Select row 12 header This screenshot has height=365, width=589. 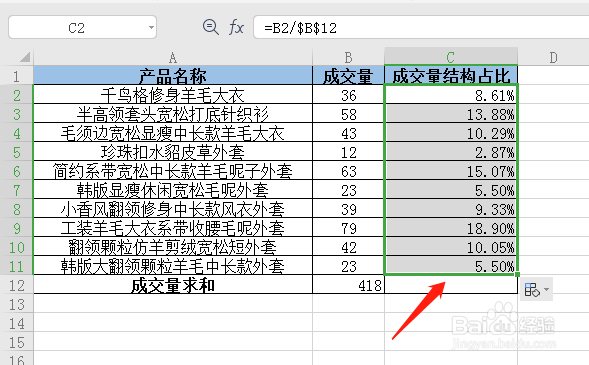(x=17, y=285)
